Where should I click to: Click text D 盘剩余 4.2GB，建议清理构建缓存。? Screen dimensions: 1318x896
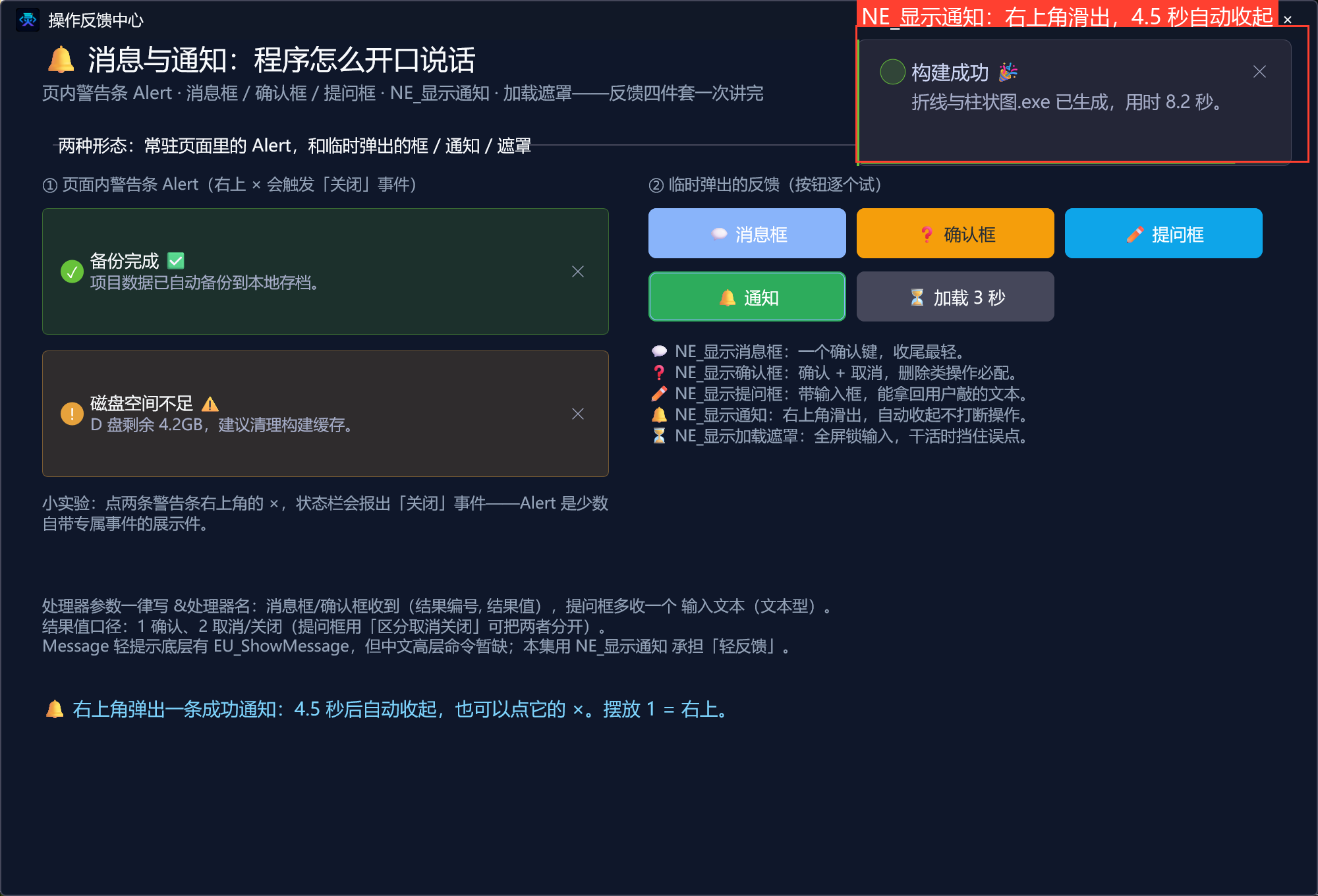(x=223, y=425)
